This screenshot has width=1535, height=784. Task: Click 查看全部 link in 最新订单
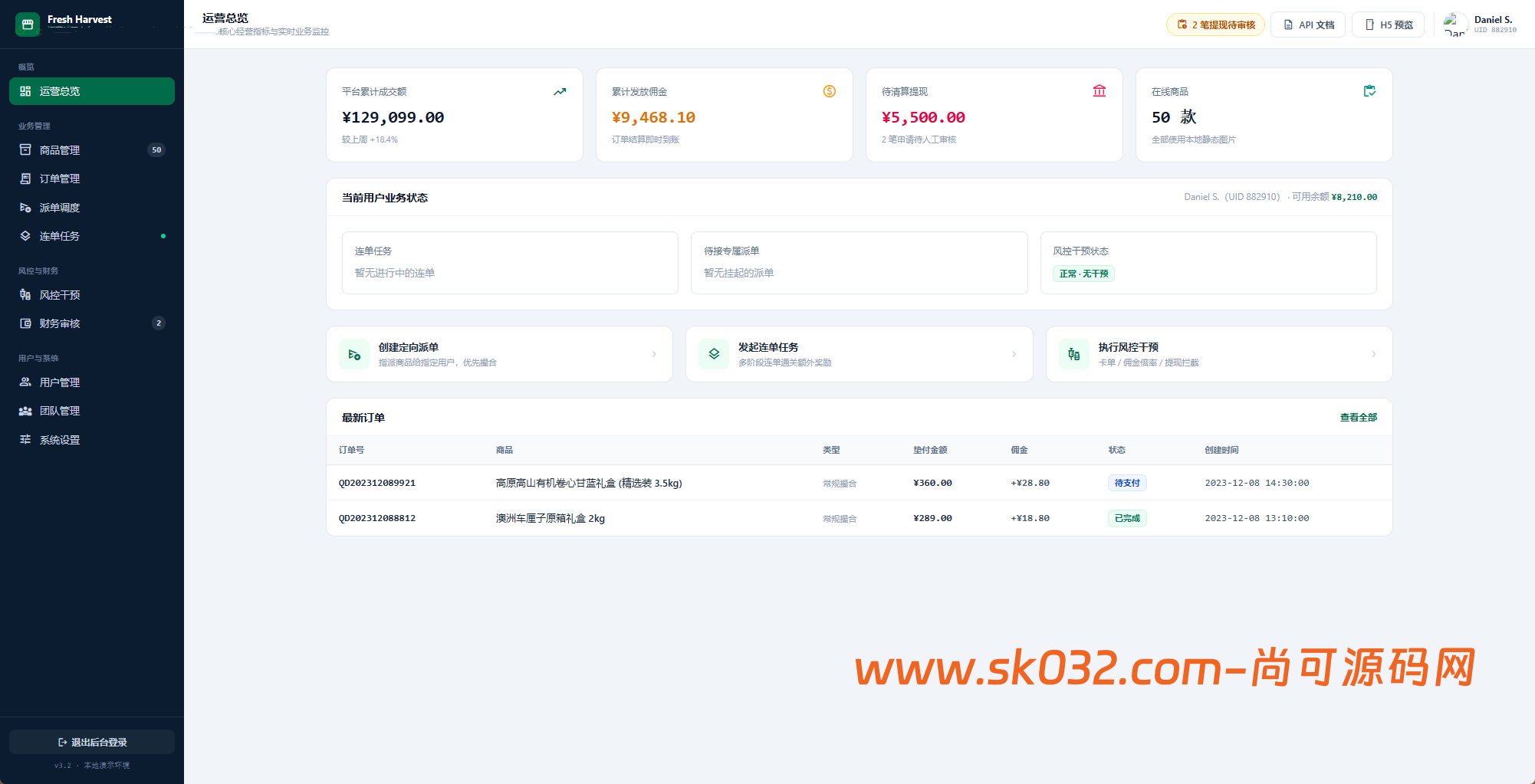click(1358, 418)
